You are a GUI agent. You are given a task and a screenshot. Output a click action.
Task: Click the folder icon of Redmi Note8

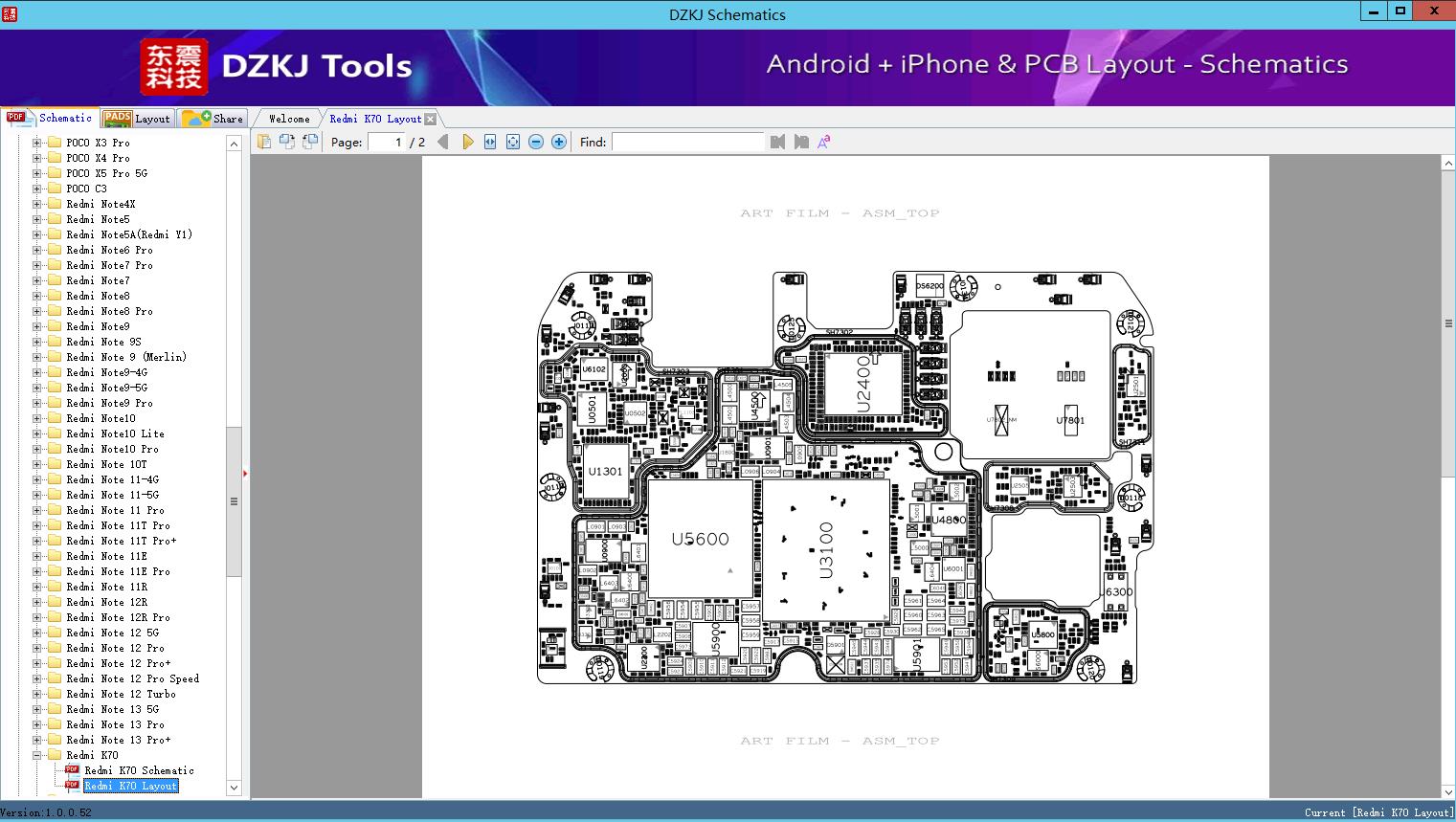(x=55, y=295)
